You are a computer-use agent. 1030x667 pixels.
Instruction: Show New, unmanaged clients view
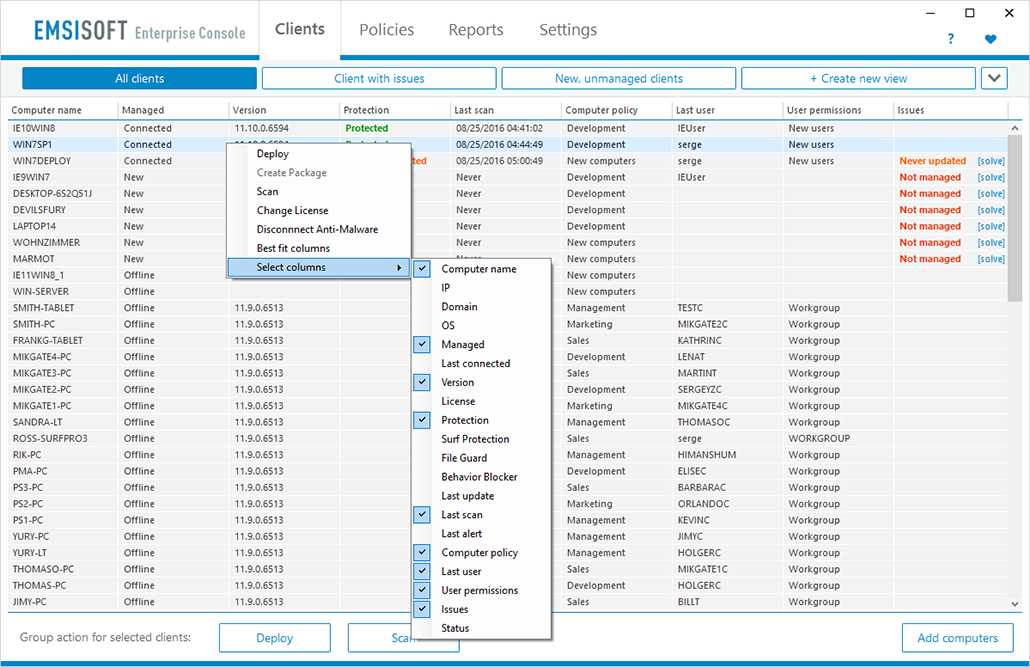[619, 78]
